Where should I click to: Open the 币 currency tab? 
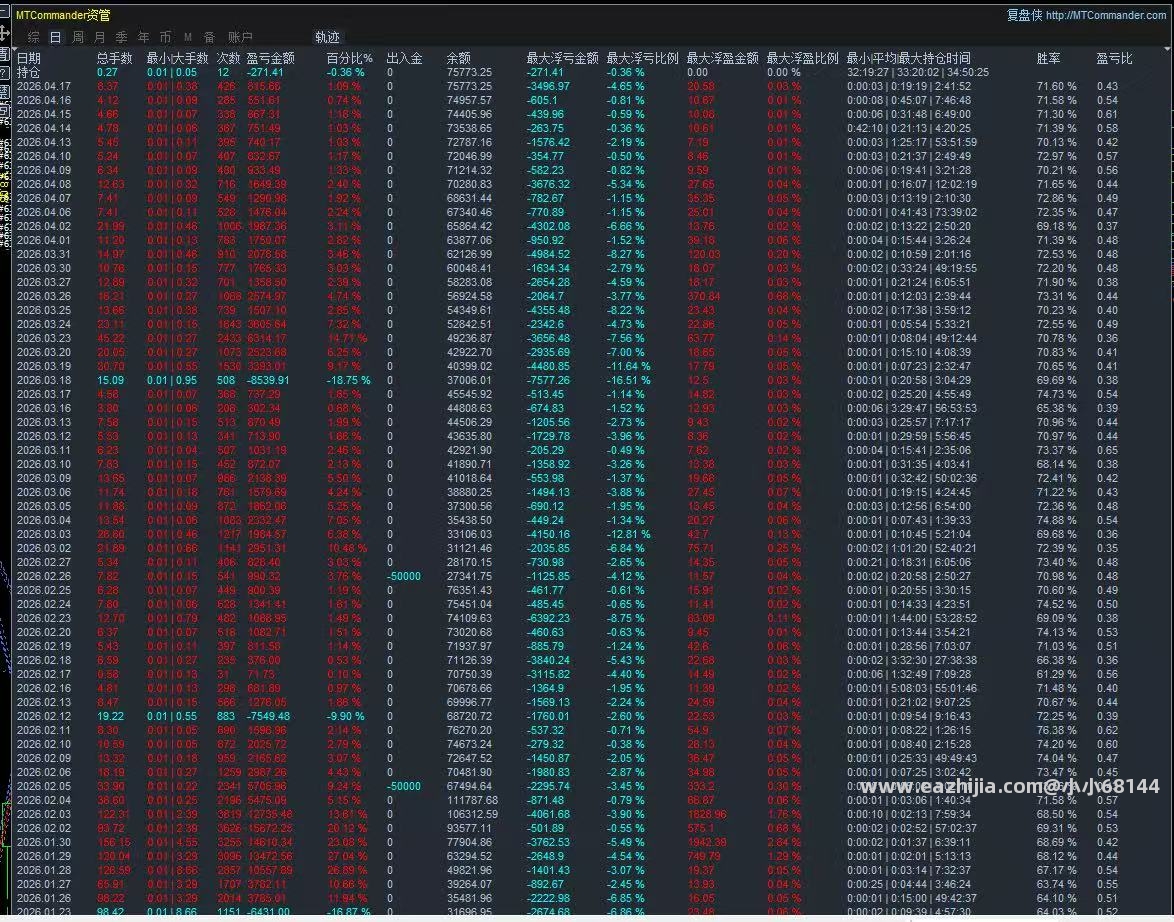coord(165,37)
